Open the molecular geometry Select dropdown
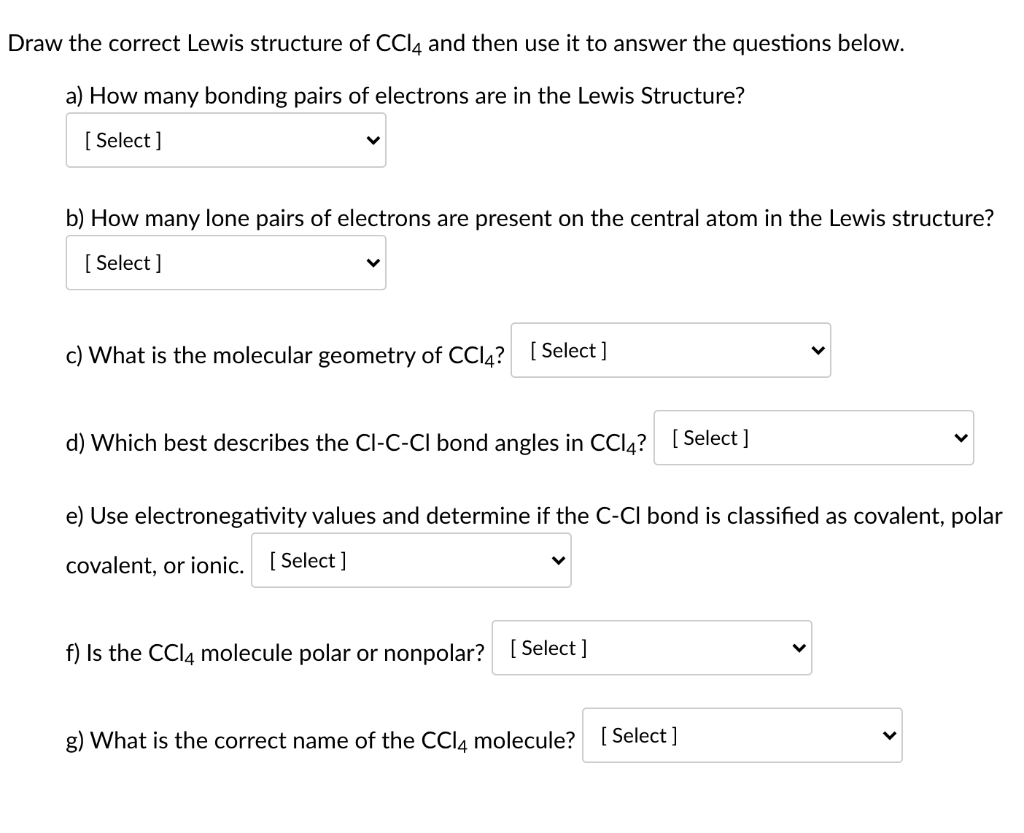Viewport: 1024px width, 833px height. [670, 350]
